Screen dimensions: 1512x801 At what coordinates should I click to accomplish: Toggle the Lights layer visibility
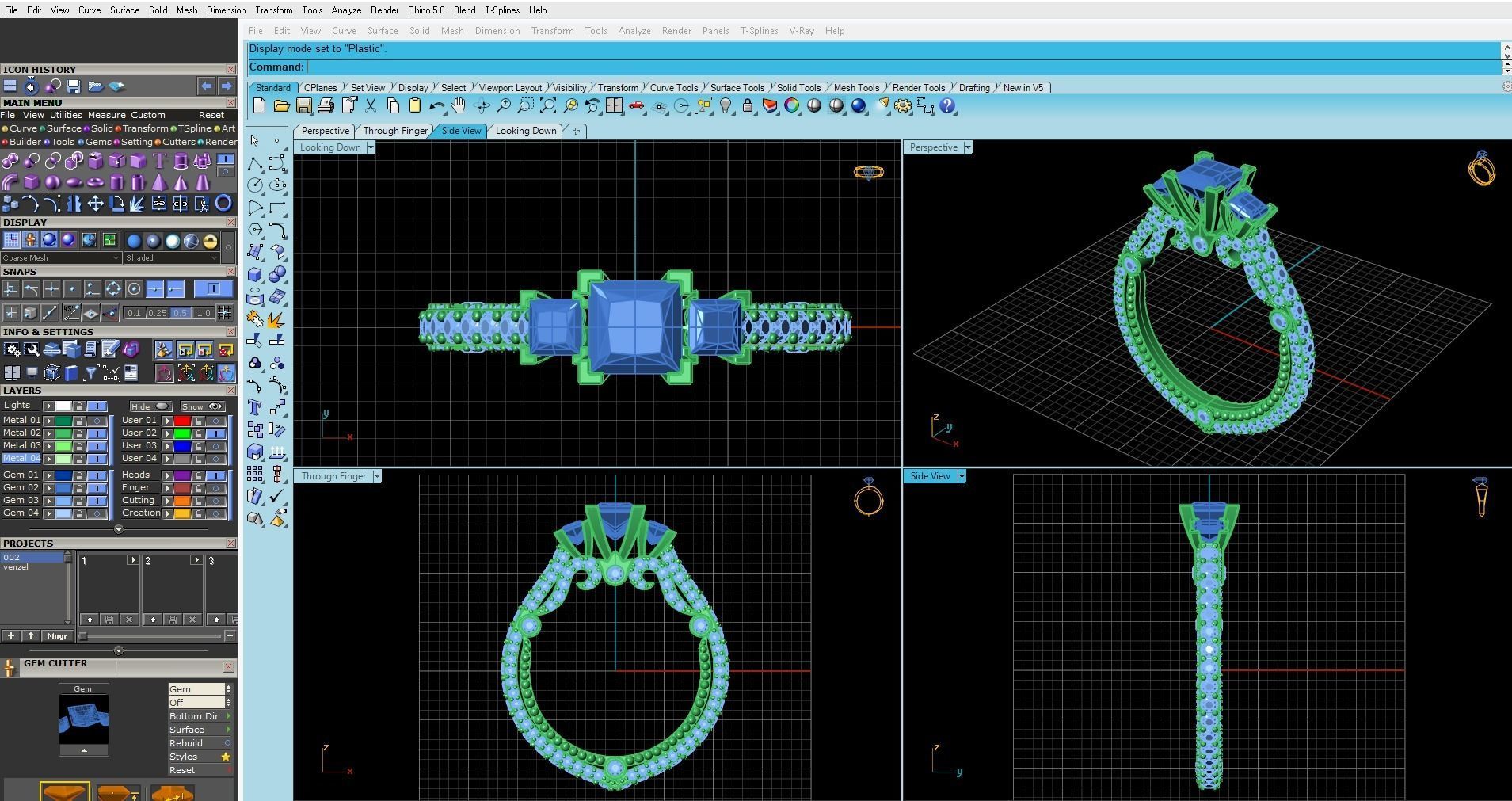[x=97, y=406]
